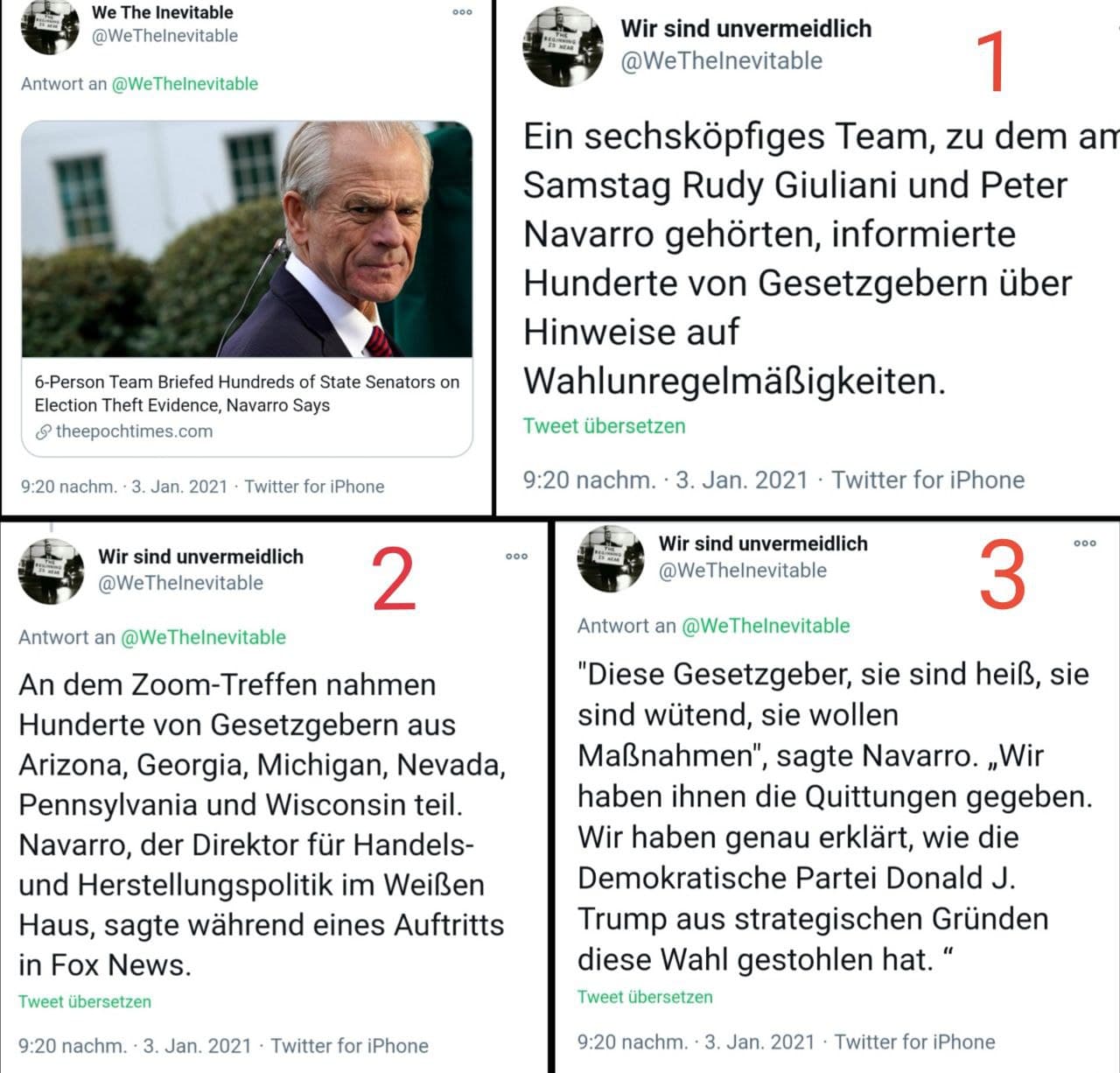Click 'Twitter for iPhone' under tweet 3
The width and height of the screenshot is (1120, 1073).
point(914,1041)
